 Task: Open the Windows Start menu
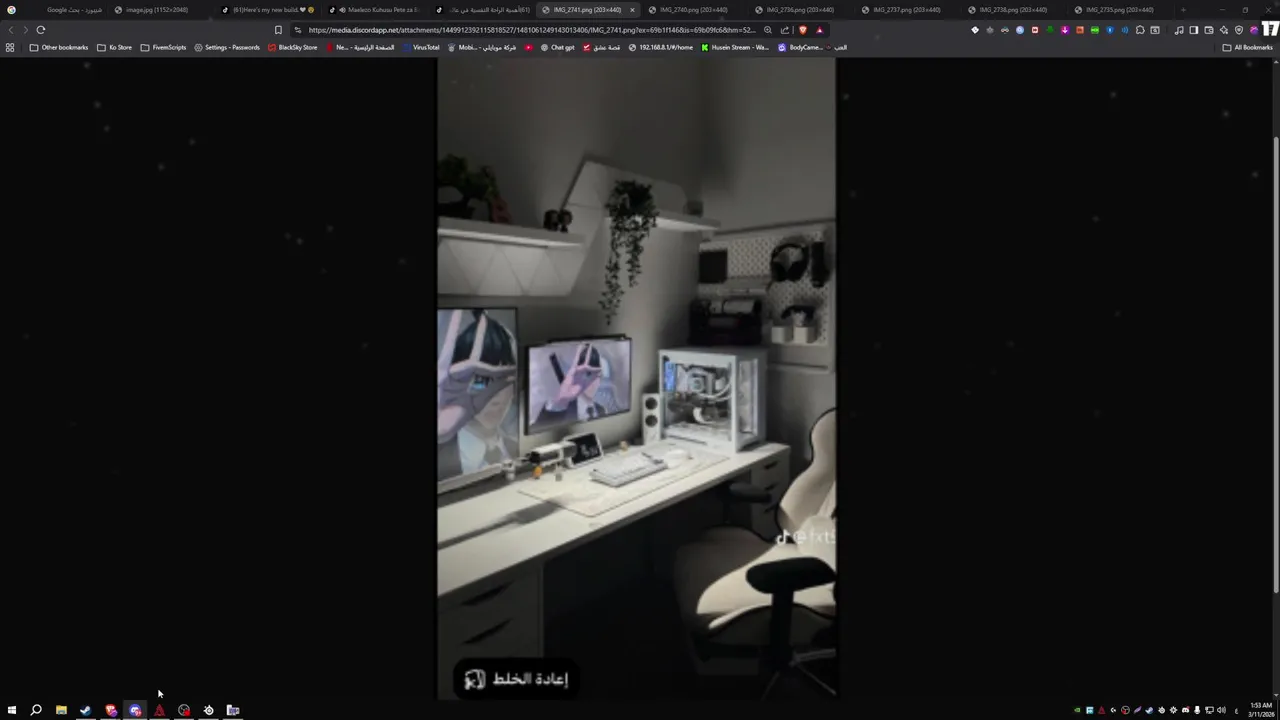(x=12, y=710)
